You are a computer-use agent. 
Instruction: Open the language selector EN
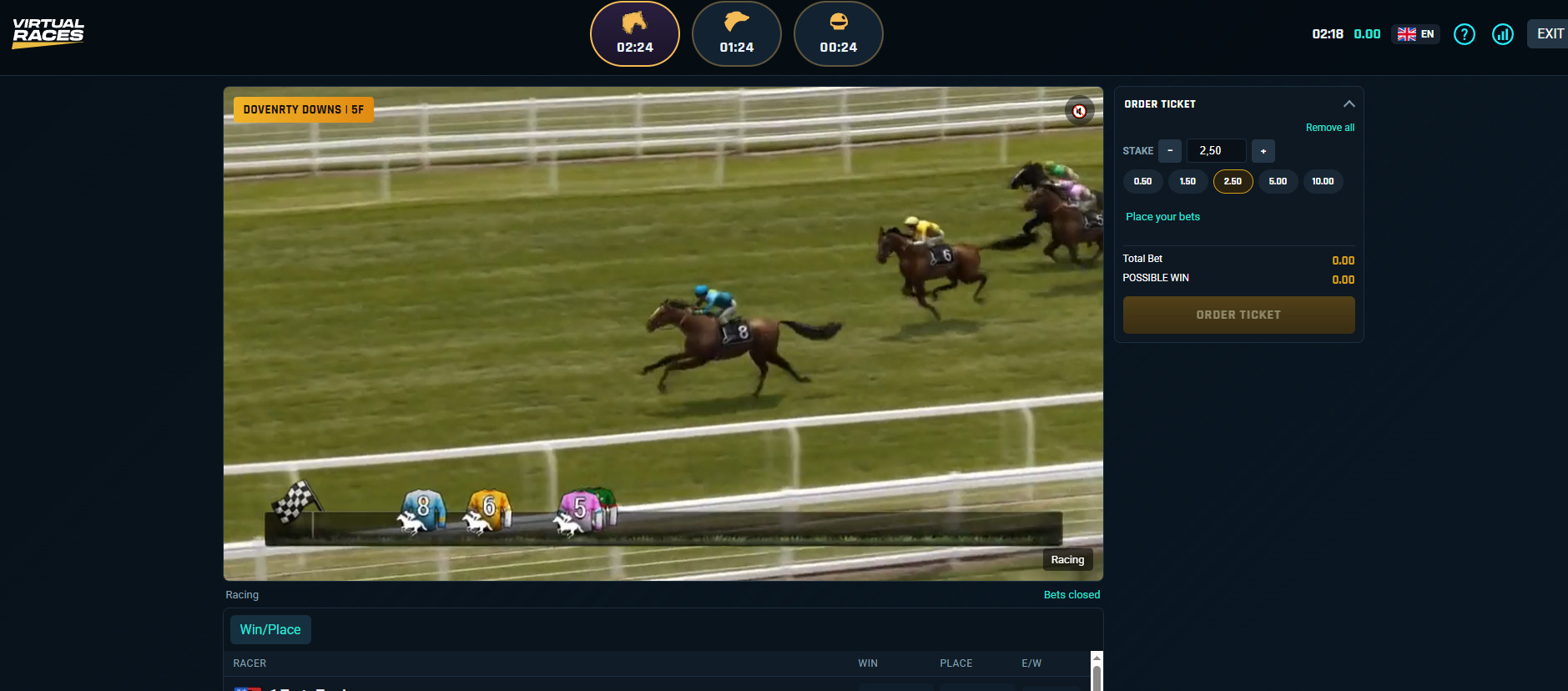pos(1415,34)
